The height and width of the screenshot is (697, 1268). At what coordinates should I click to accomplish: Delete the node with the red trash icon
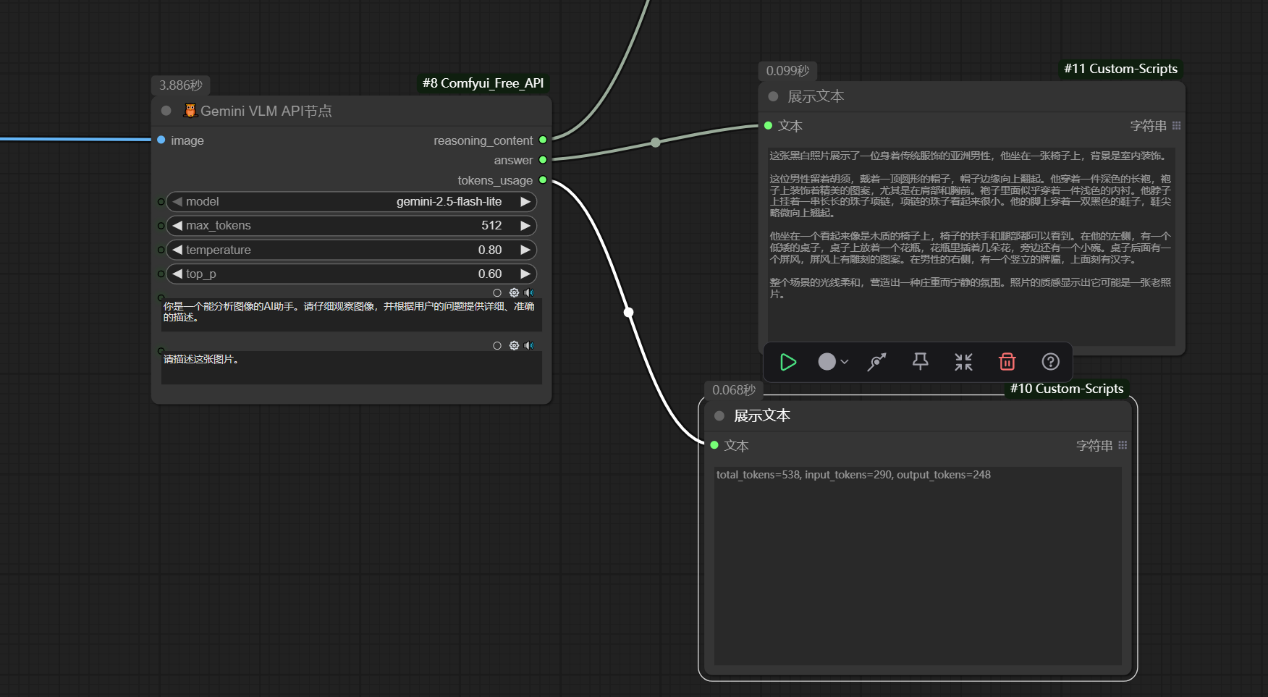1007,362
